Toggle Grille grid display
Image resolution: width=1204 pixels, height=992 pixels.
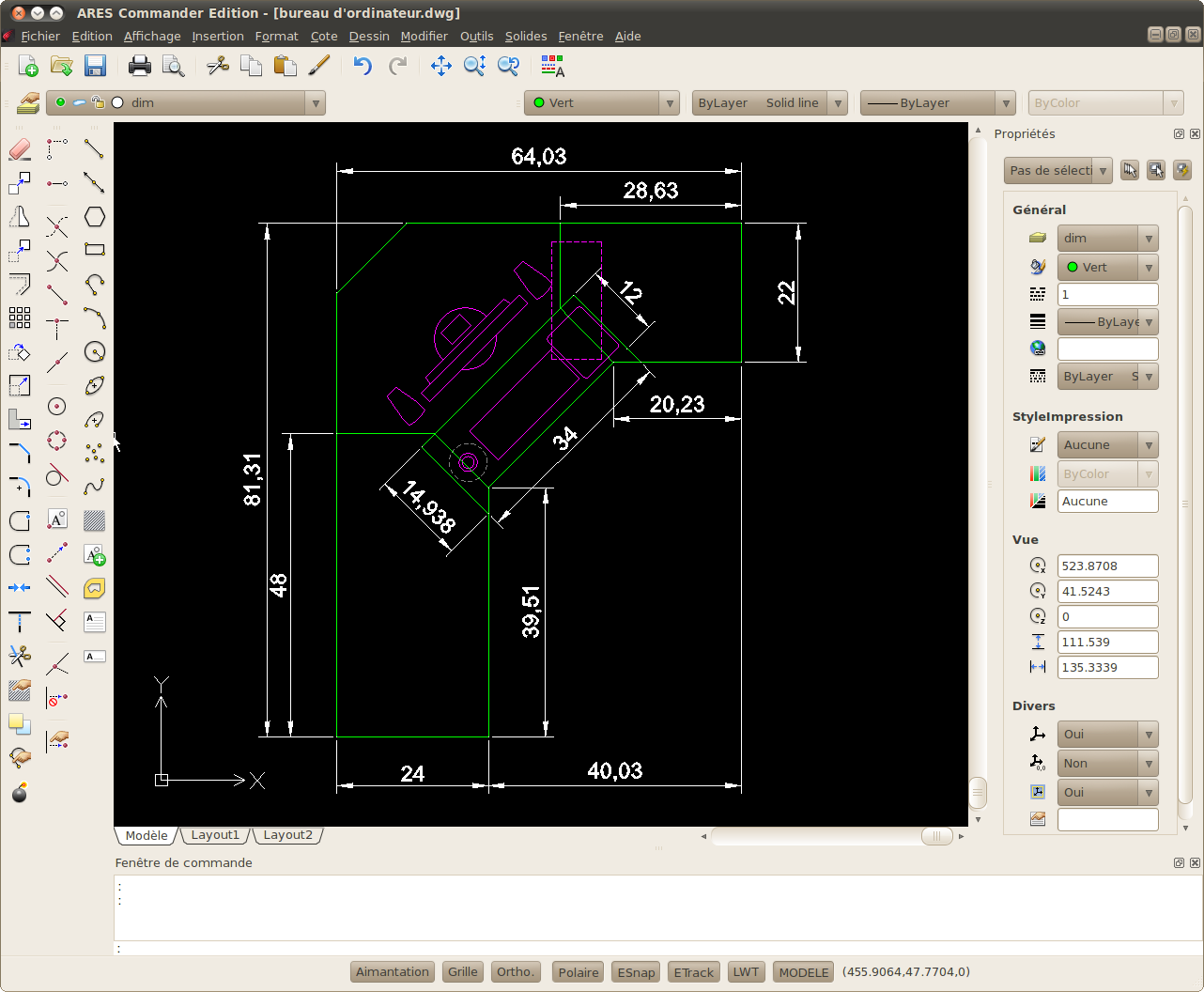462,972
